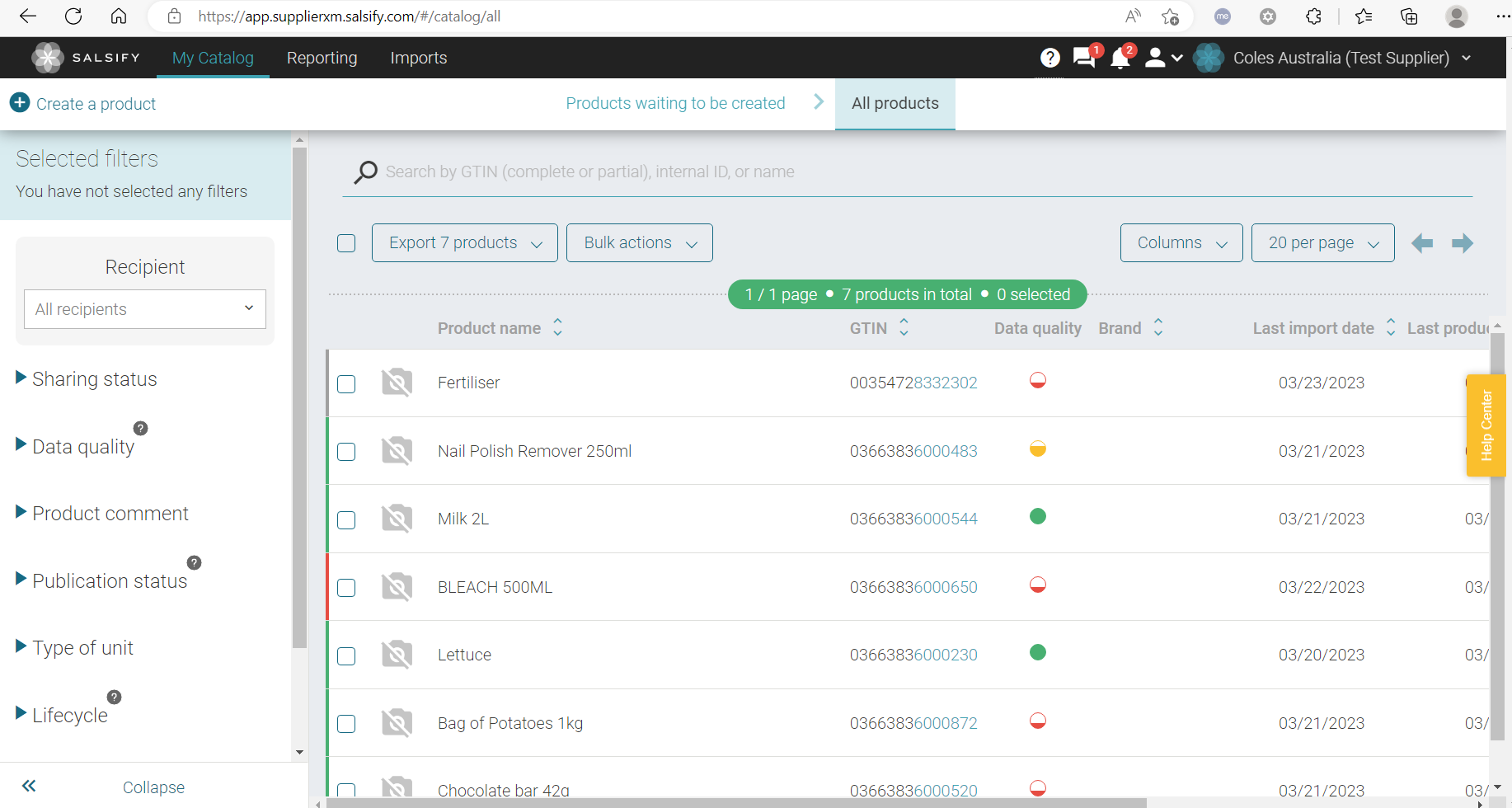
Task: Select the Milk 2L row checkbox
Action: tap(346, 520)
